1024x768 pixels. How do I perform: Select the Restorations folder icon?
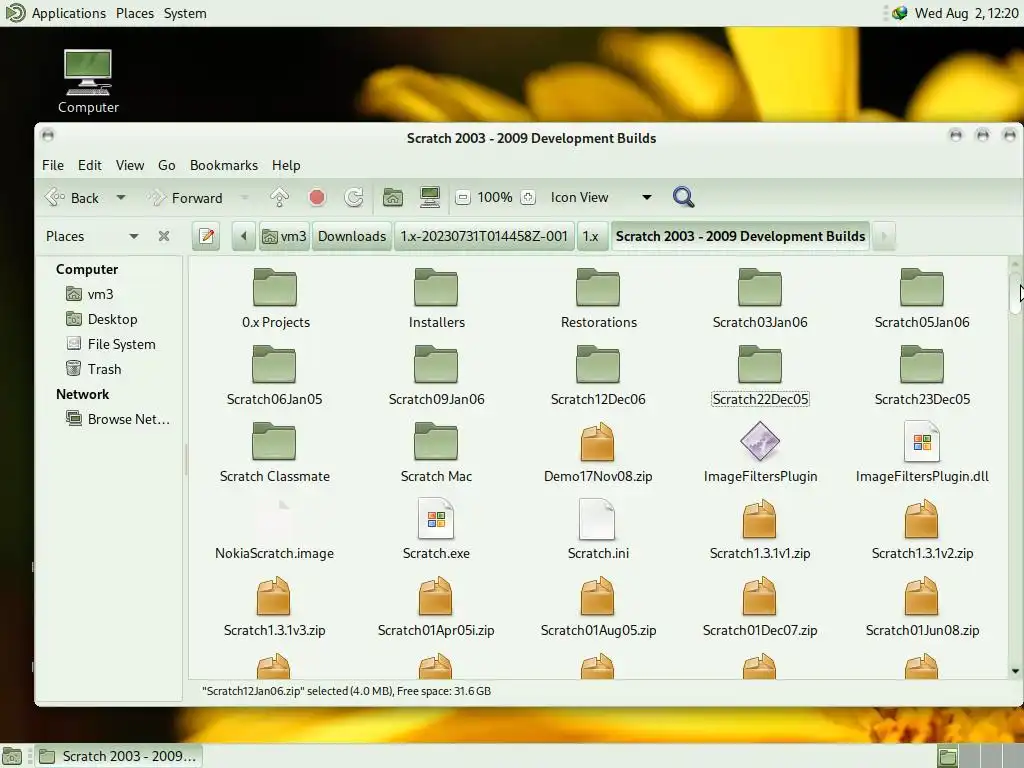[x=598, y=287]
